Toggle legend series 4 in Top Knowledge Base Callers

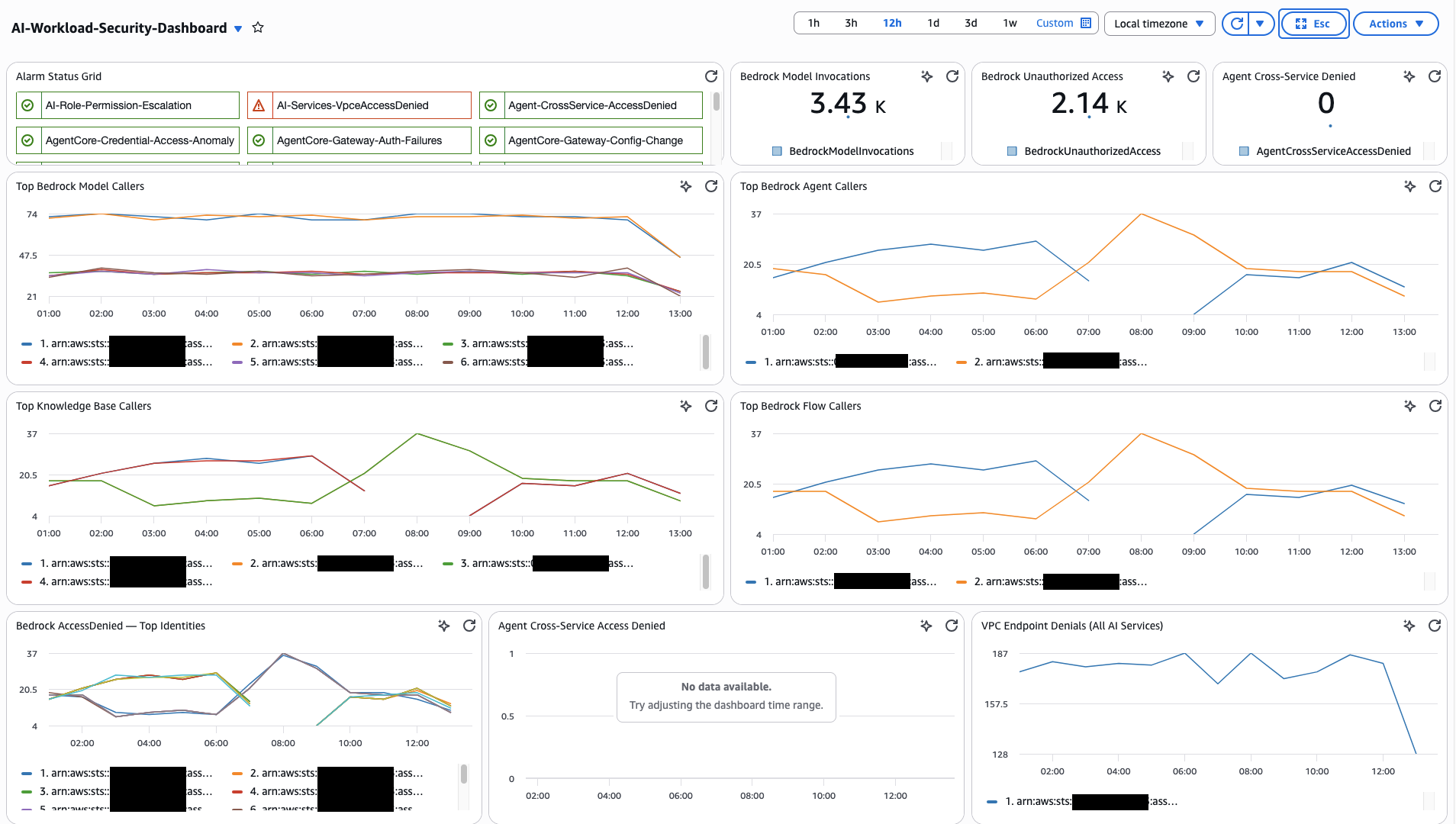point(118,581)
